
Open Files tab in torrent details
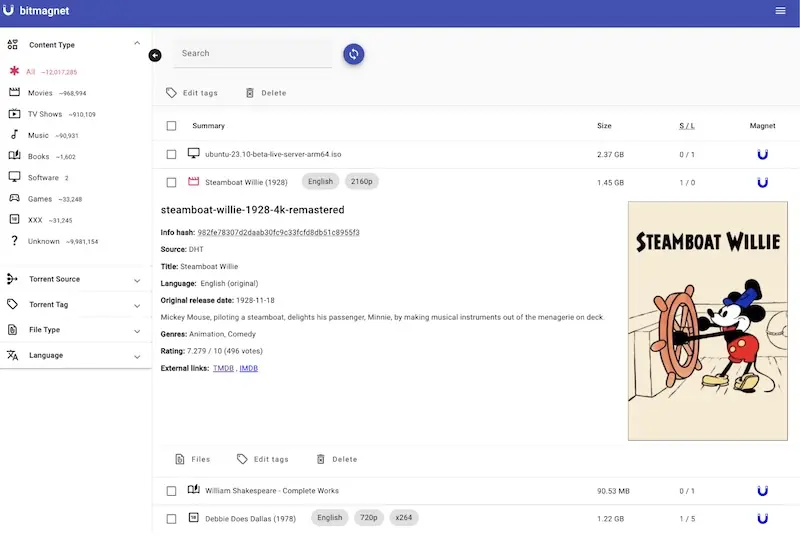192,459
